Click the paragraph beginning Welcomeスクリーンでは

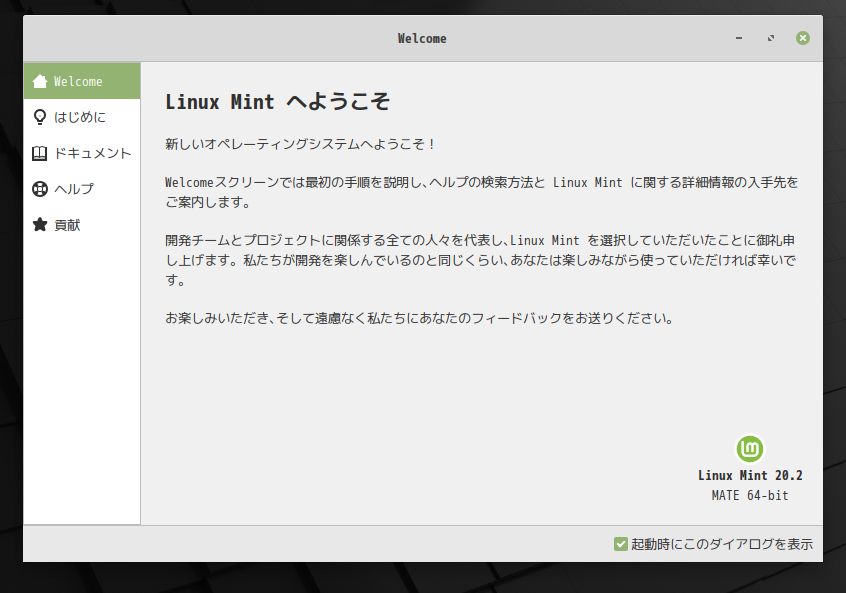click(x=482, y=192)
